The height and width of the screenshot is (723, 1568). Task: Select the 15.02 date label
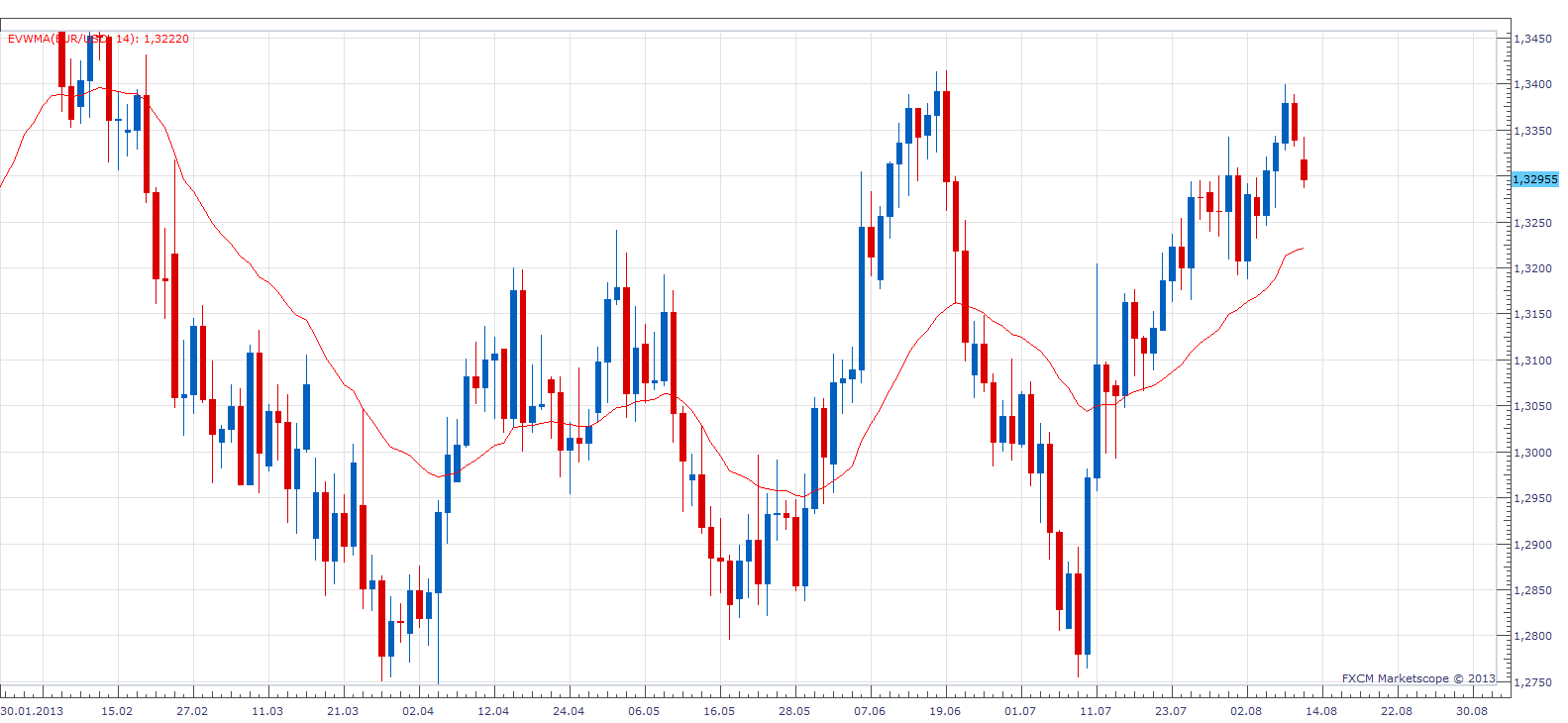click(117, 711)
